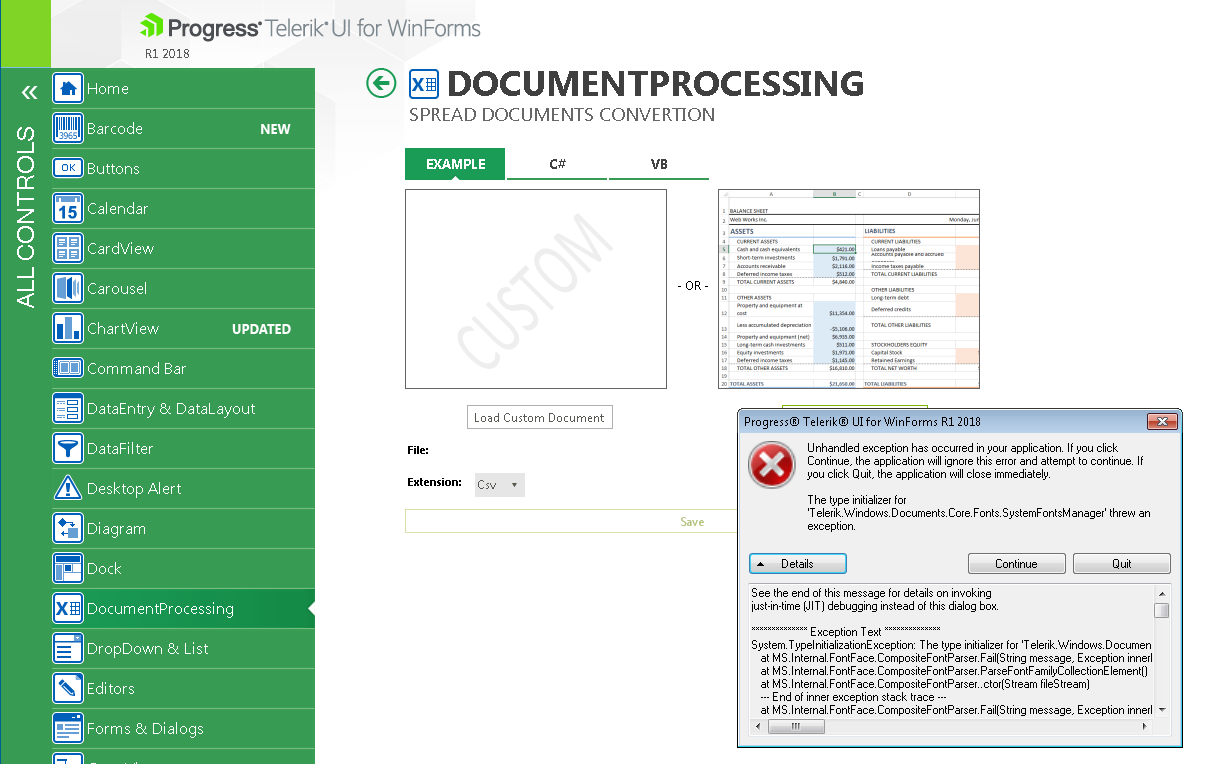Image resolution: width=1210 pixels, height=764 pixels.
Task: Click the Diagram label in sidebar
Action: 117,529
